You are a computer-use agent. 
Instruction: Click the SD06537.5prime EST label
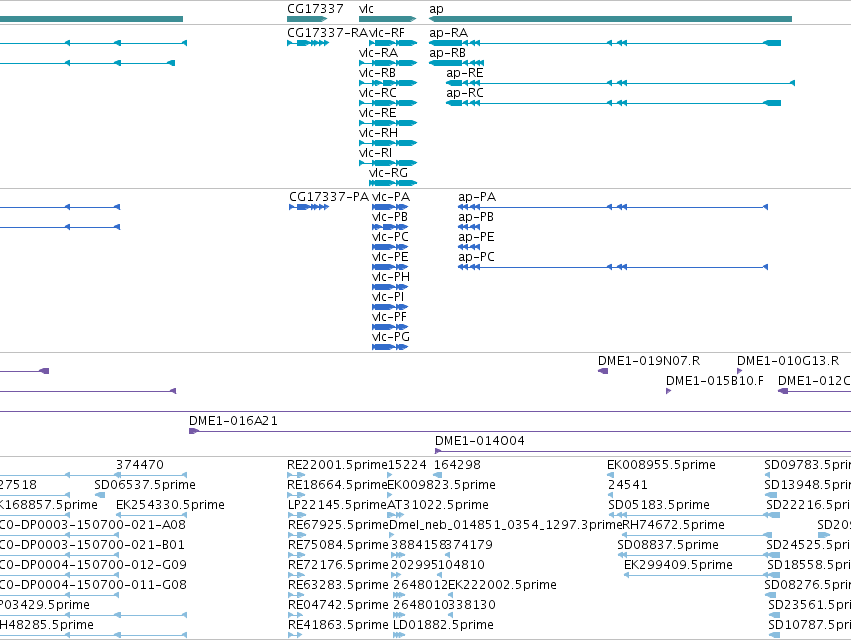coord(145,485)
